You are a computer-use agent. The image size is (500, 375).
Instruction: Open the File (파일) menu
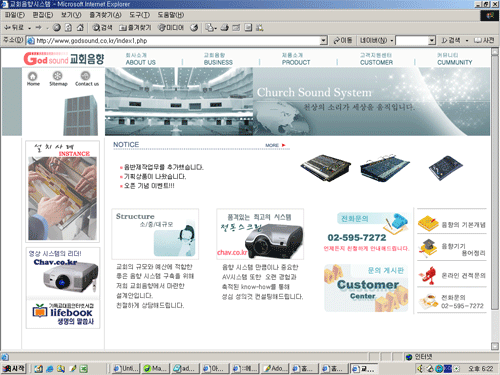pyautogui.click(x=15, y=15)
